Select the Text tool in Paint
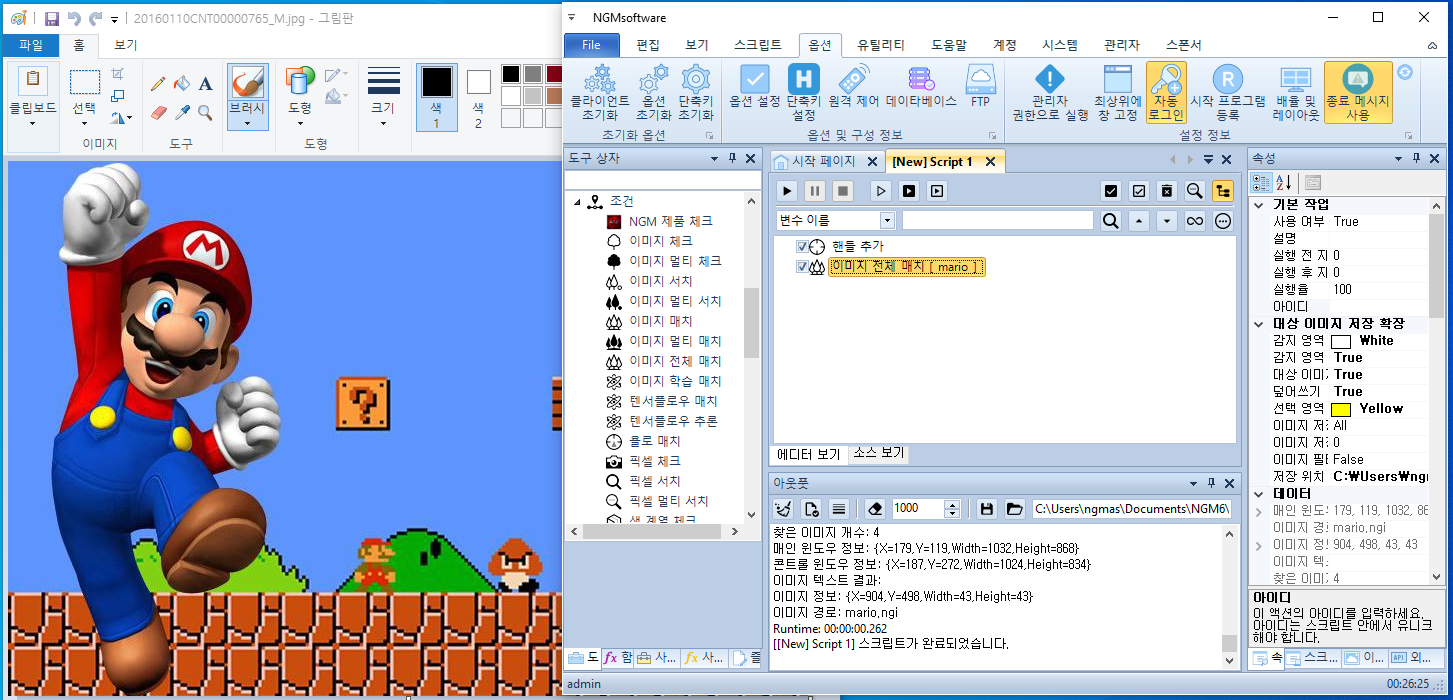Viewport: 1453px width, 700px height. 205,84
